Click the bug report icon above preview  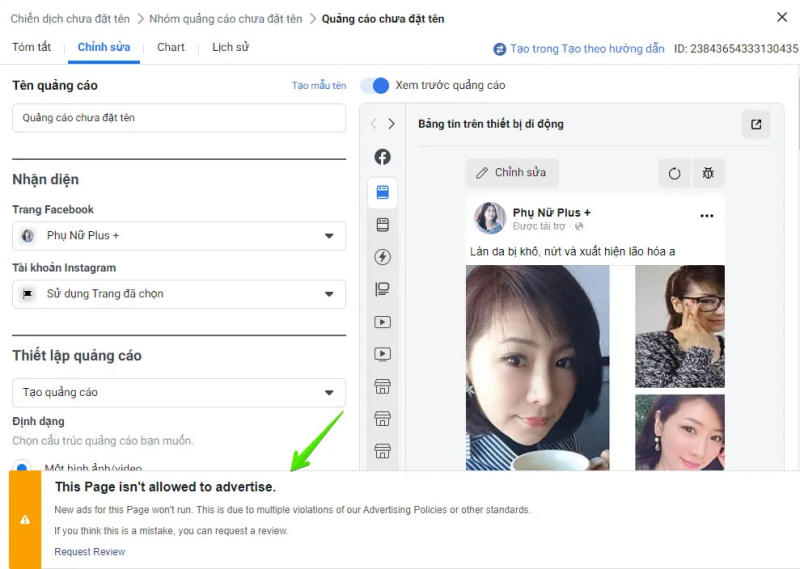pyautogui.click(x=708, y=173)
